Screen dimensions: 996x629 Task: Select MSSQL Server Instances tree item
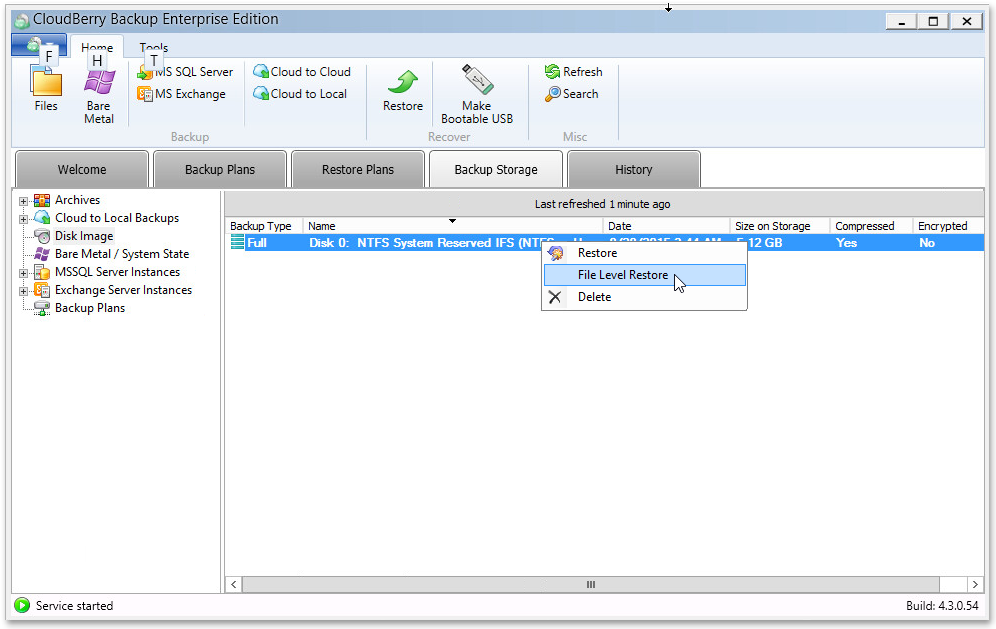pyautogui.click(x=118, y=272)
